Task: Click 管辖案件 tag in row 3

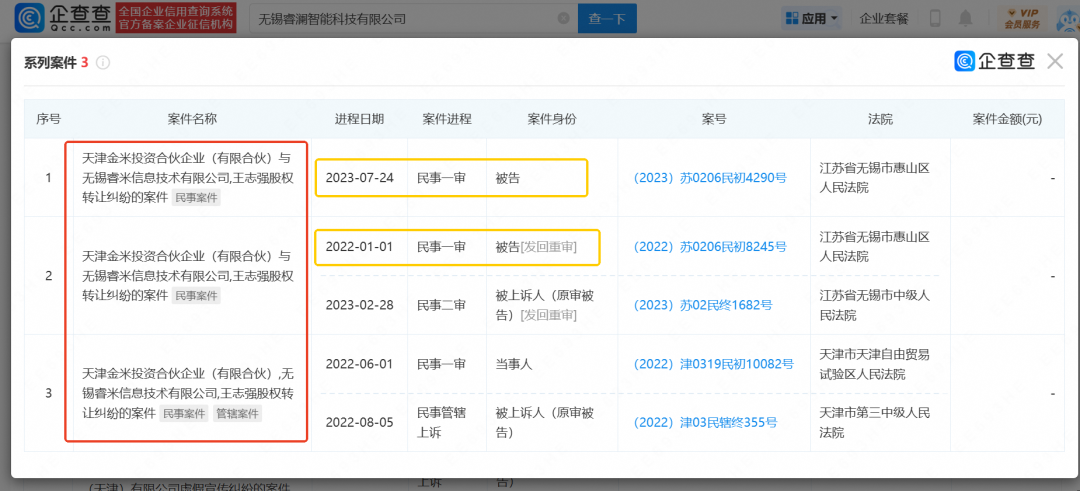Action: (x=238, y=414)
